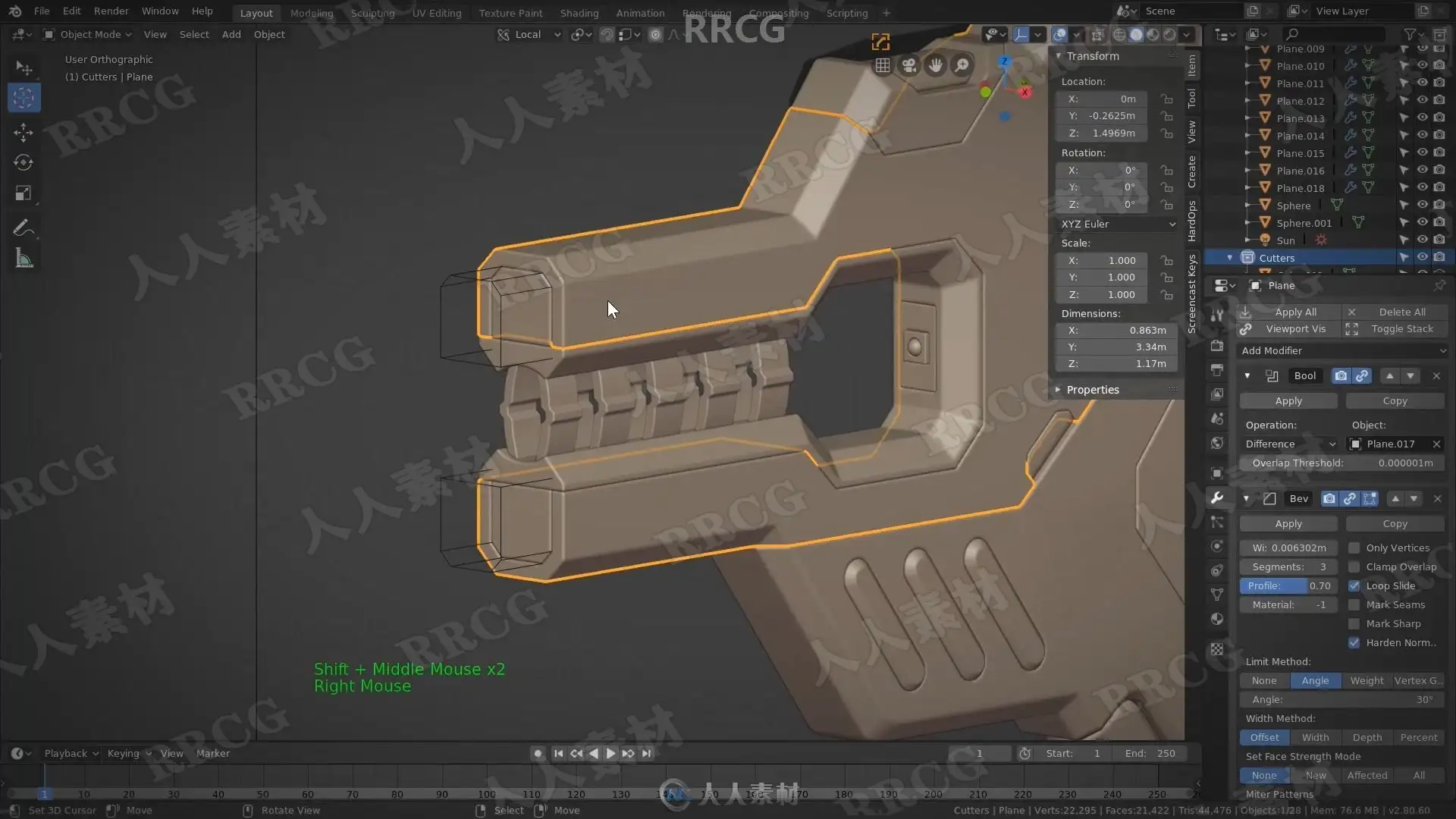Adjust the bevel Profile slider
The width and height of the screenshot is (1456, 819).
click(x=1288, y=586)
